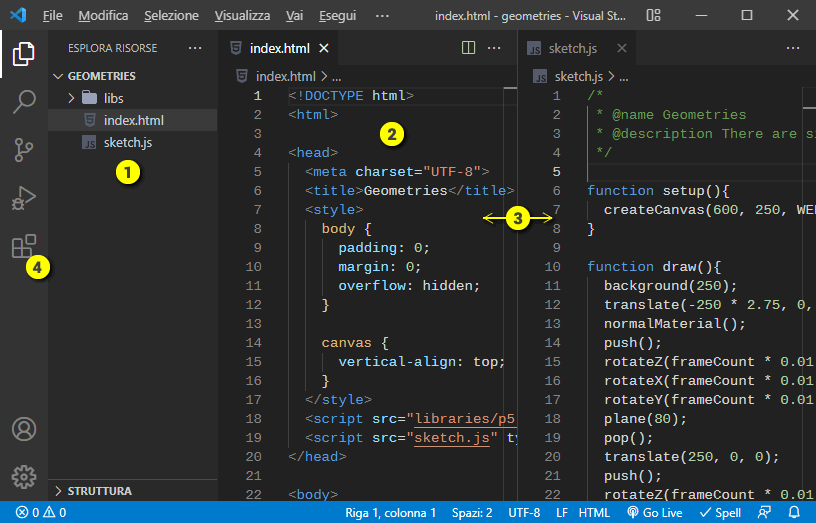Close the sketch.js tab

click(x=621, y=48)
